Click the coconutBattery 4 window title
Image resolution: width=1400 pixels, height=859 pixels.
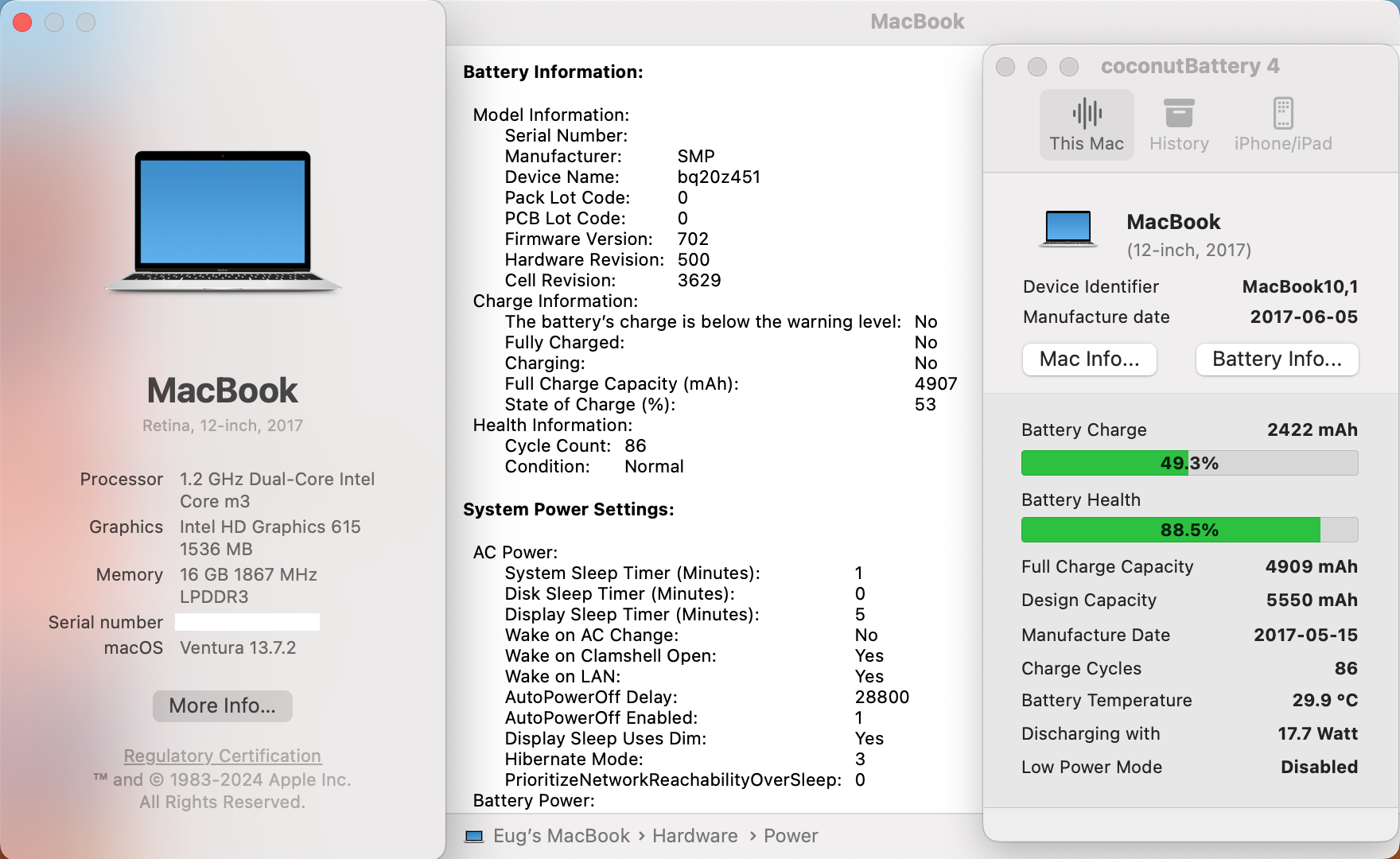[1190, 66]
